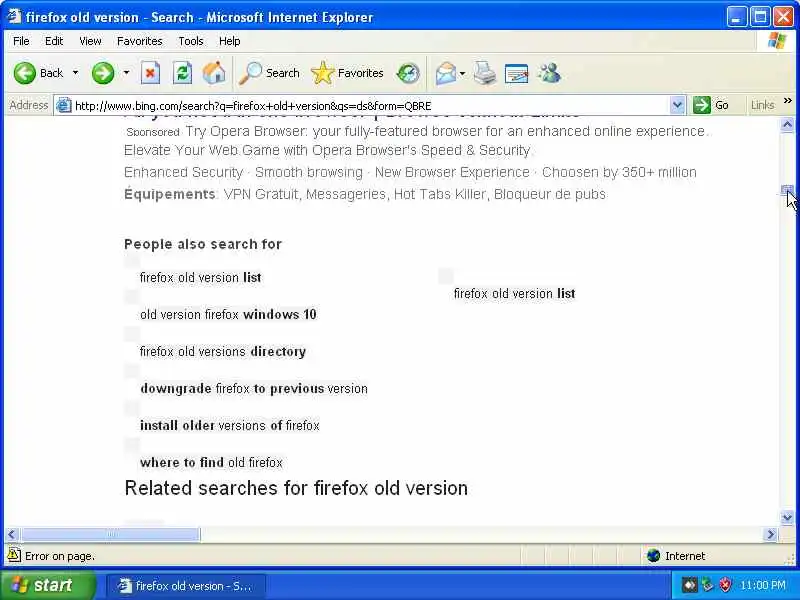The image size is (800, 600).
Task: Click 'Enhanced Security' ad text
Action: [x=184, y=172]
